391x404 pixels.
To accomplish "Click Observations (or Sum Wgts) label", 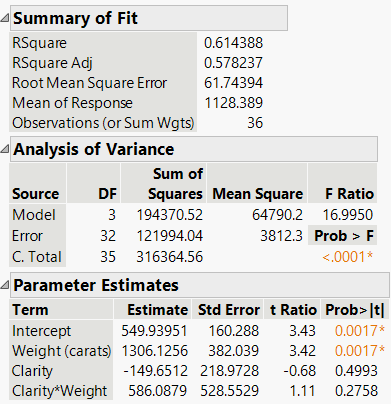I will (103, 123).
